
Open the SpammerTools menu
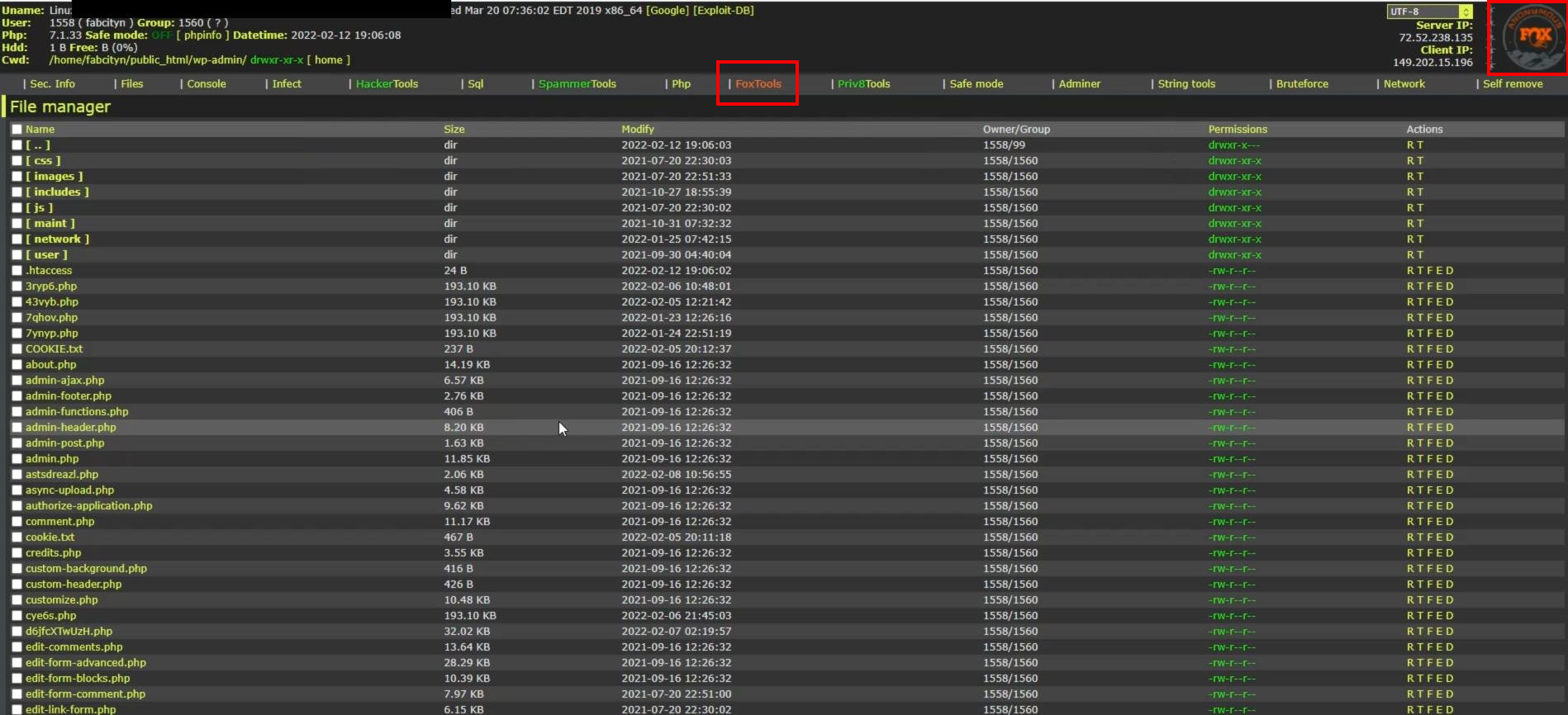click(577, 83)
